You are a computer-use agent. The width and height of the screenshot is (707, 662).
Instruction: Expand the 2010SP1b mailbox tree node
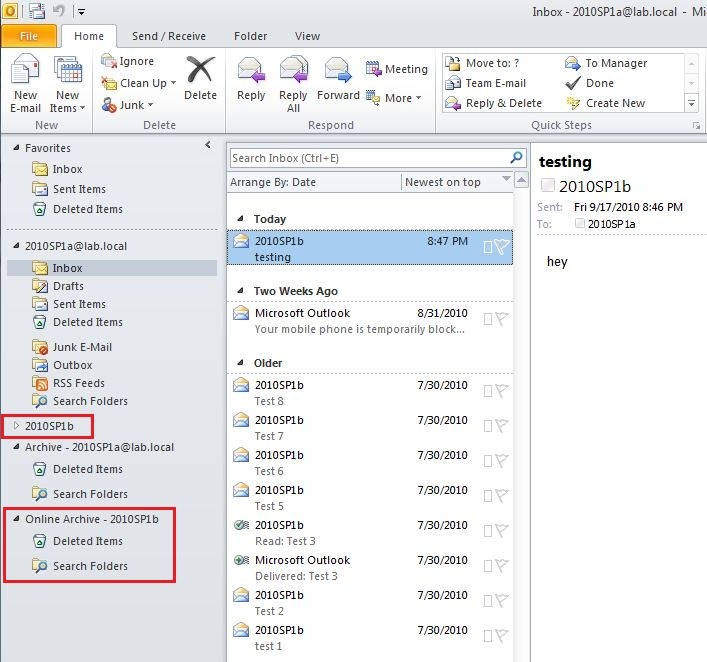[17, 426]
